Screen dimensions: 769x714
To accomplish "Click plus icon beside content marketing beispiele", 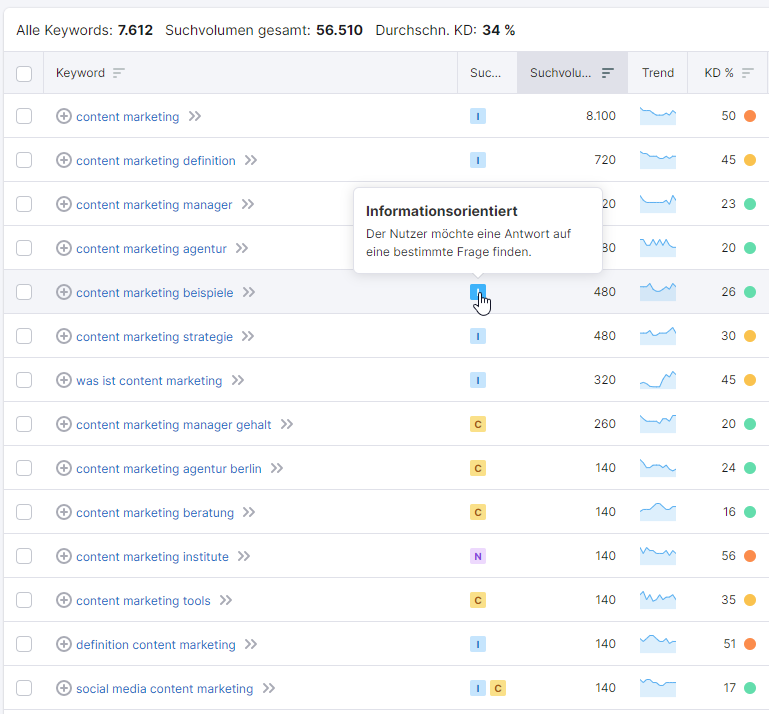I will 64,292.
